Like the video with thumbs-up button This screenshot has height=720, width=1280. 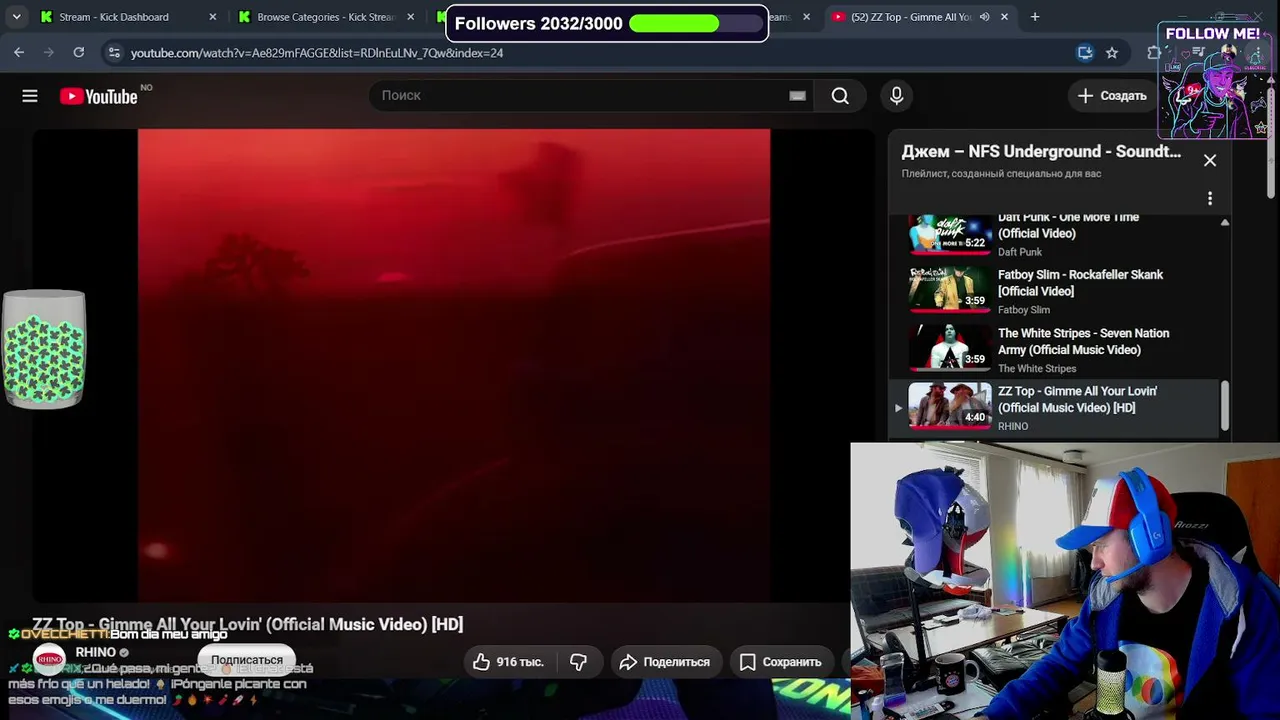tap(508, 662)
